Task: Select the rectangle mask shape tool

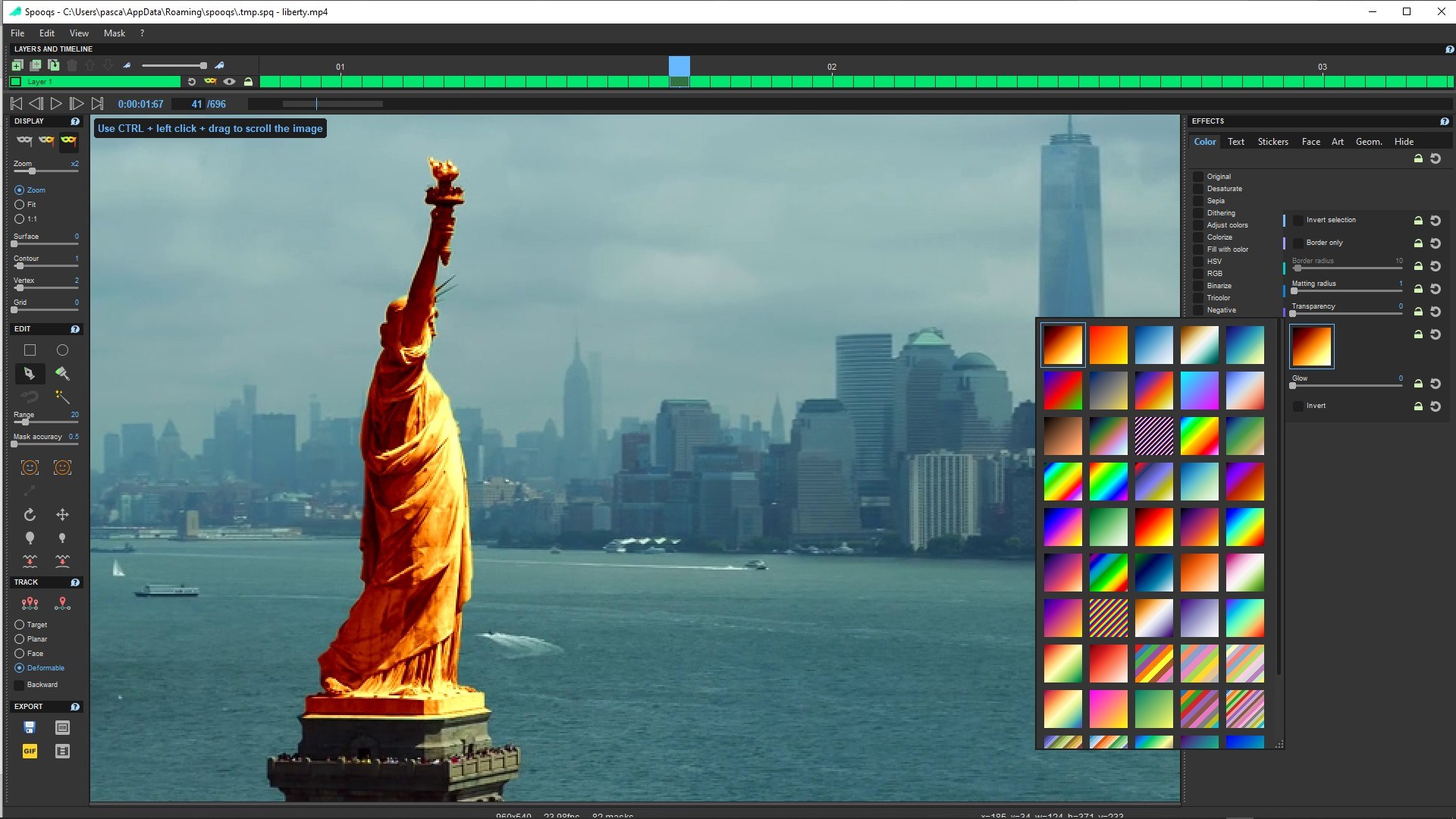Action: point(30,350)
